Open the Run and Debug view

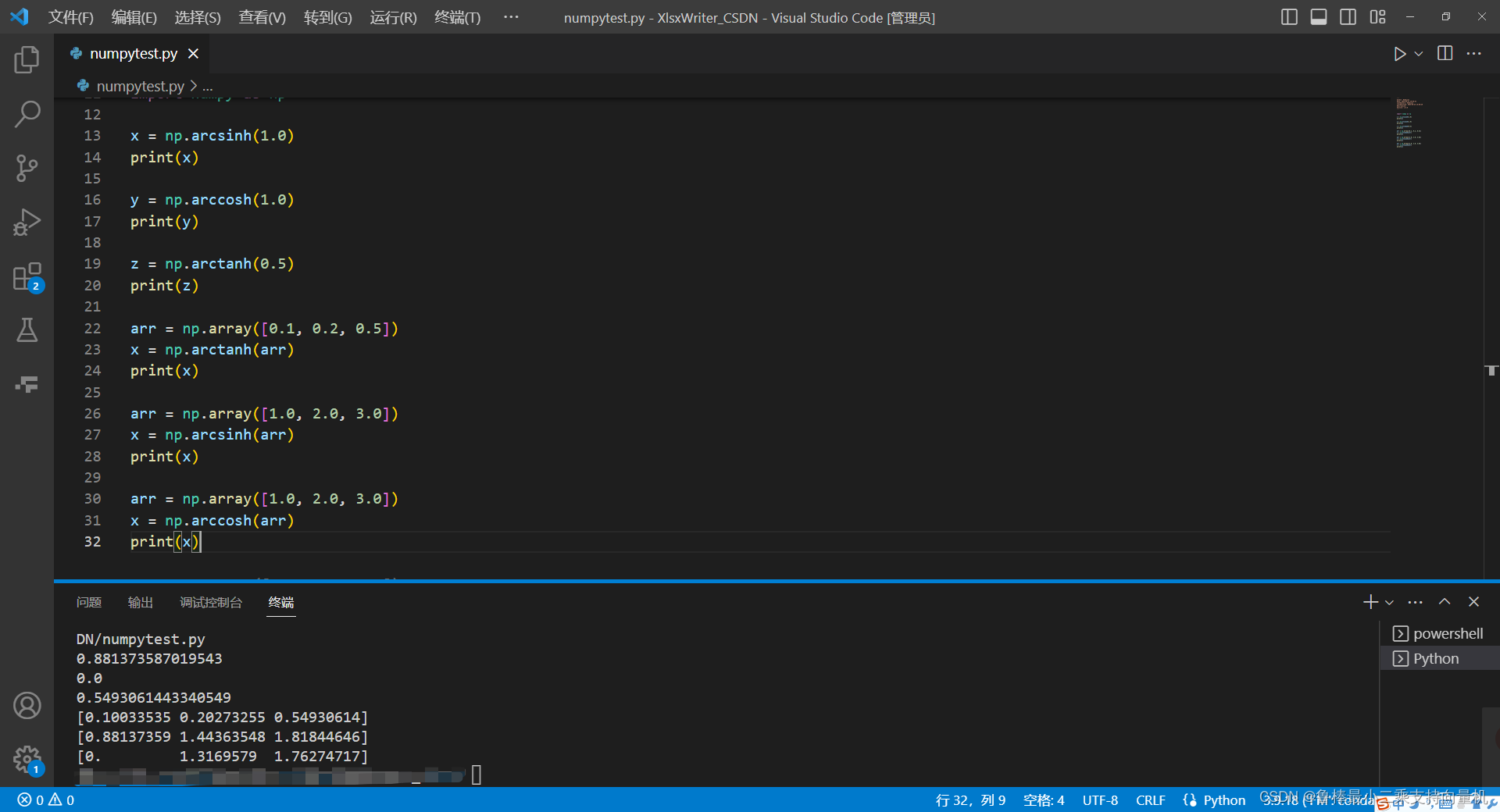(x=27, y=222)
